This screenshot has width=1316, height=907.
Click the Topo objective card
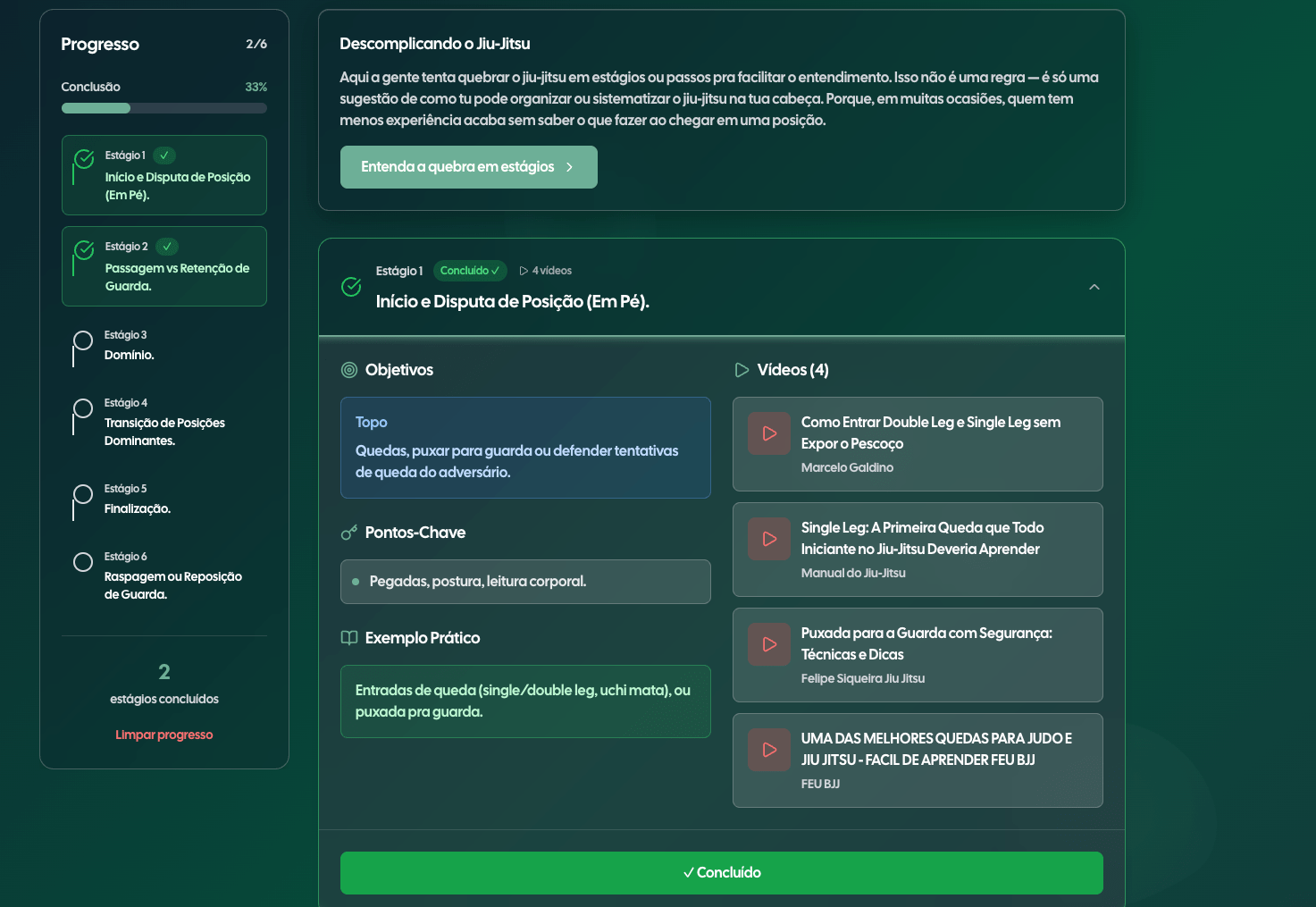pos(525,448)
